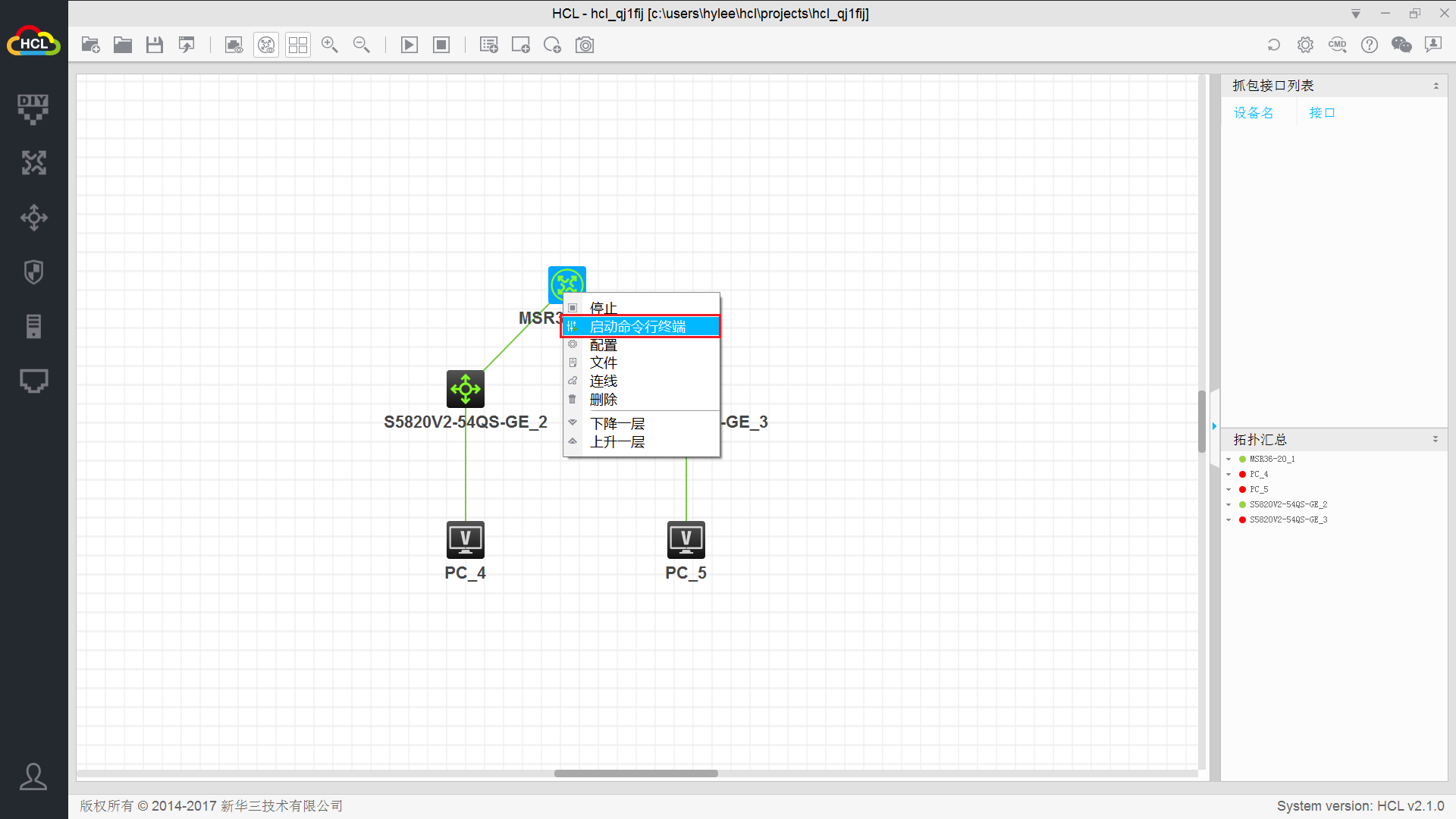This screenshot has width=1456, height=819.
Task: Toggle the grid display icon
Action: point(298,45)
